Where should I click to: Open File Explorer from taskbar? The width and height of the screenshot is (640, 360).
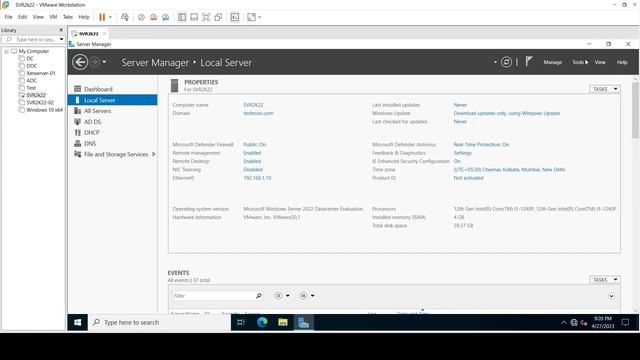pos(283,322)
